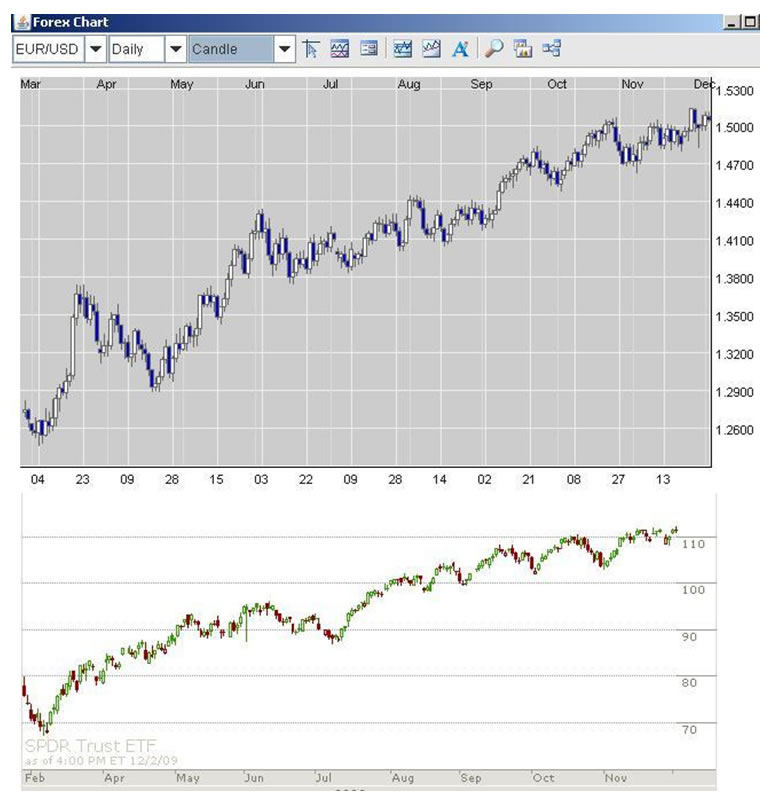This screenshot has width=774, height=804.
Task: Click the add indicator chart icon
Action: coord(340,49)
